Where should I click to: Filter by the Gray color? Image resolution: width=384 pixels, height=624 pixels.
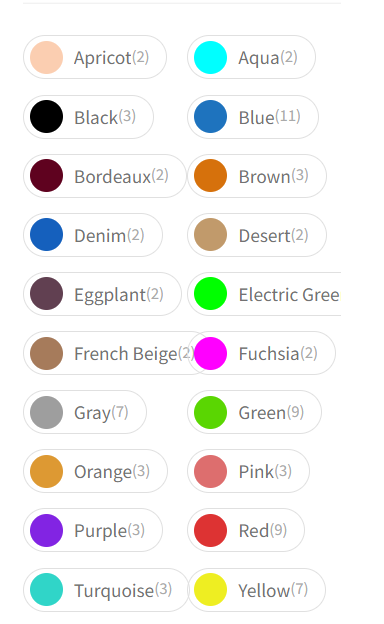coord(85,412)
